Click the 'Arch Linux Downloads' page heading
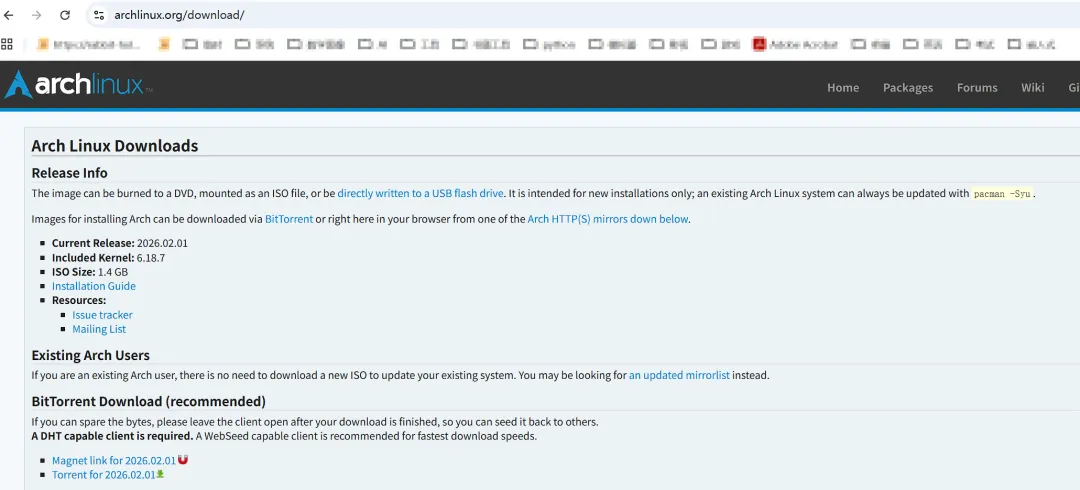 (115, 146)
